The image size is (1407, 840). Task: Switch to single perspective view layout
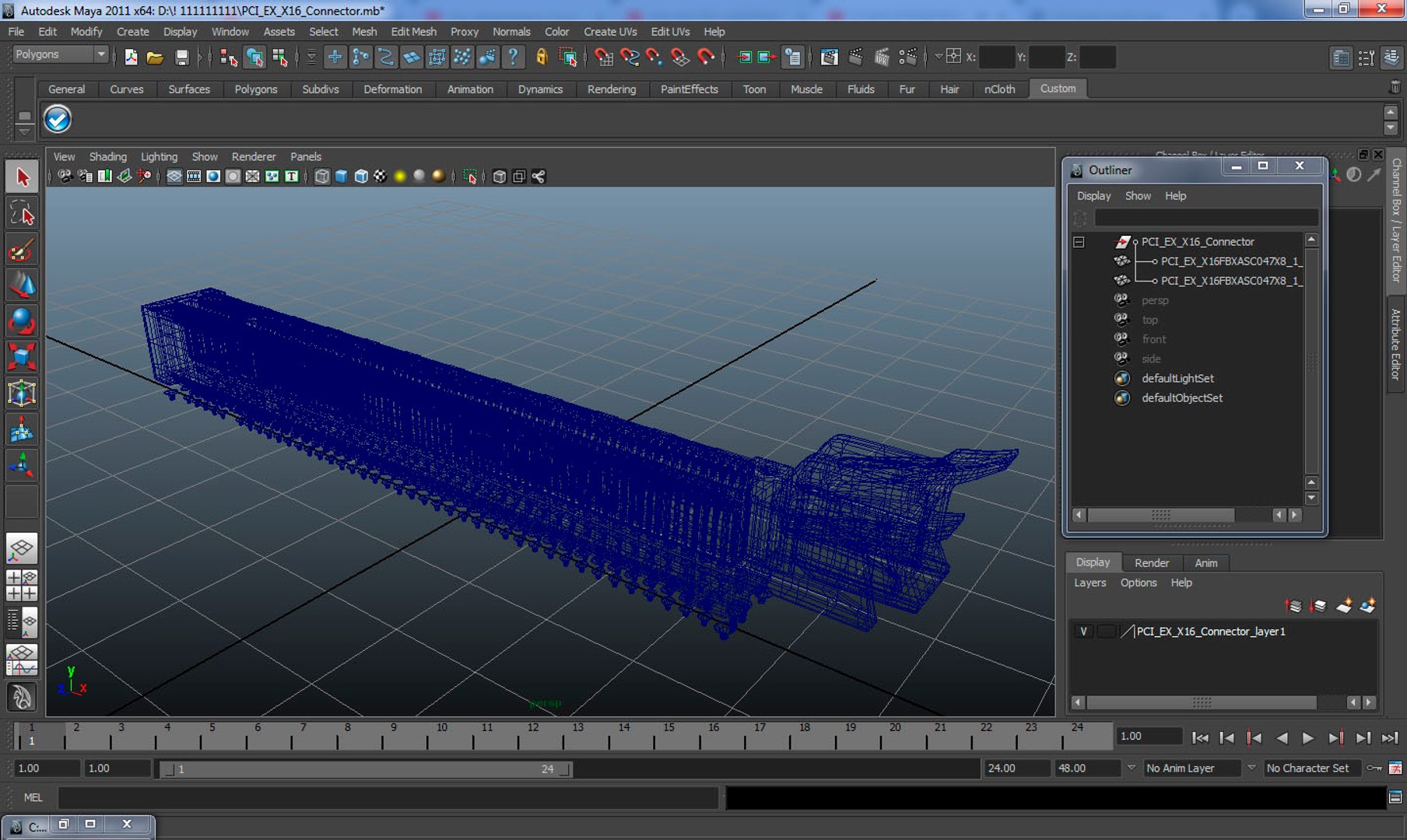coord(22,549)
